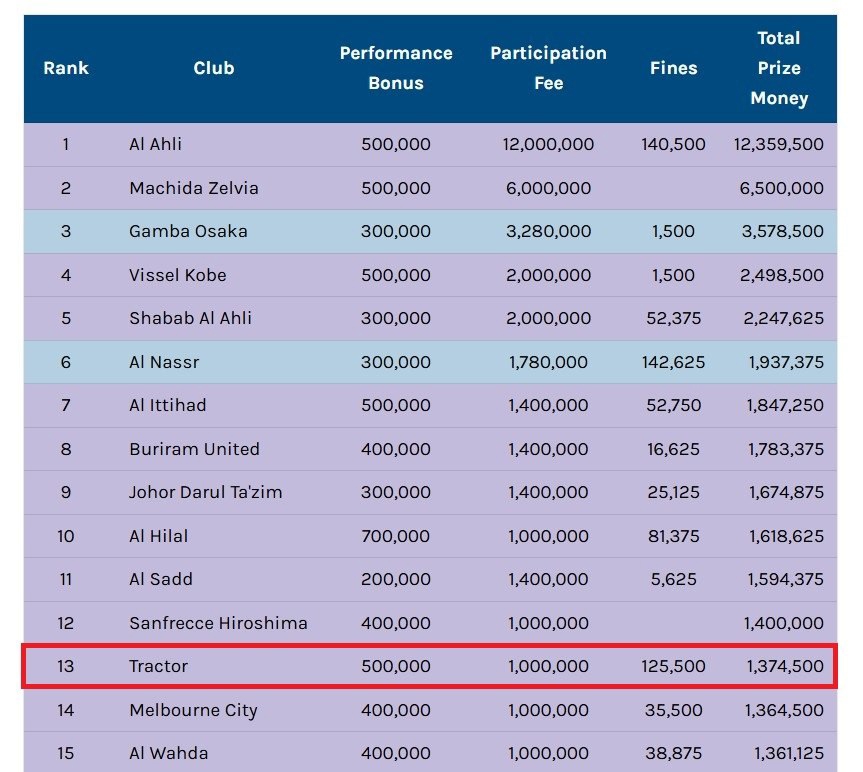Click Al Nassr's participation fee 1,780,000

click(x=548, y=362)
